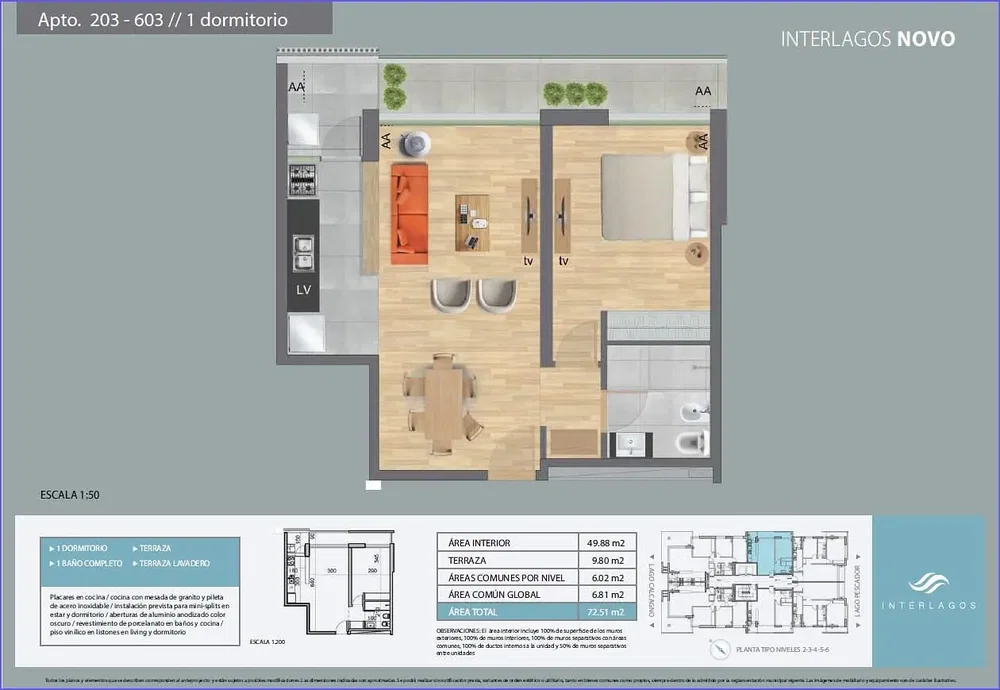Click the round grey pouf above the sofa
Viewport: 1000px width, 690px height.
coord(415,143)
